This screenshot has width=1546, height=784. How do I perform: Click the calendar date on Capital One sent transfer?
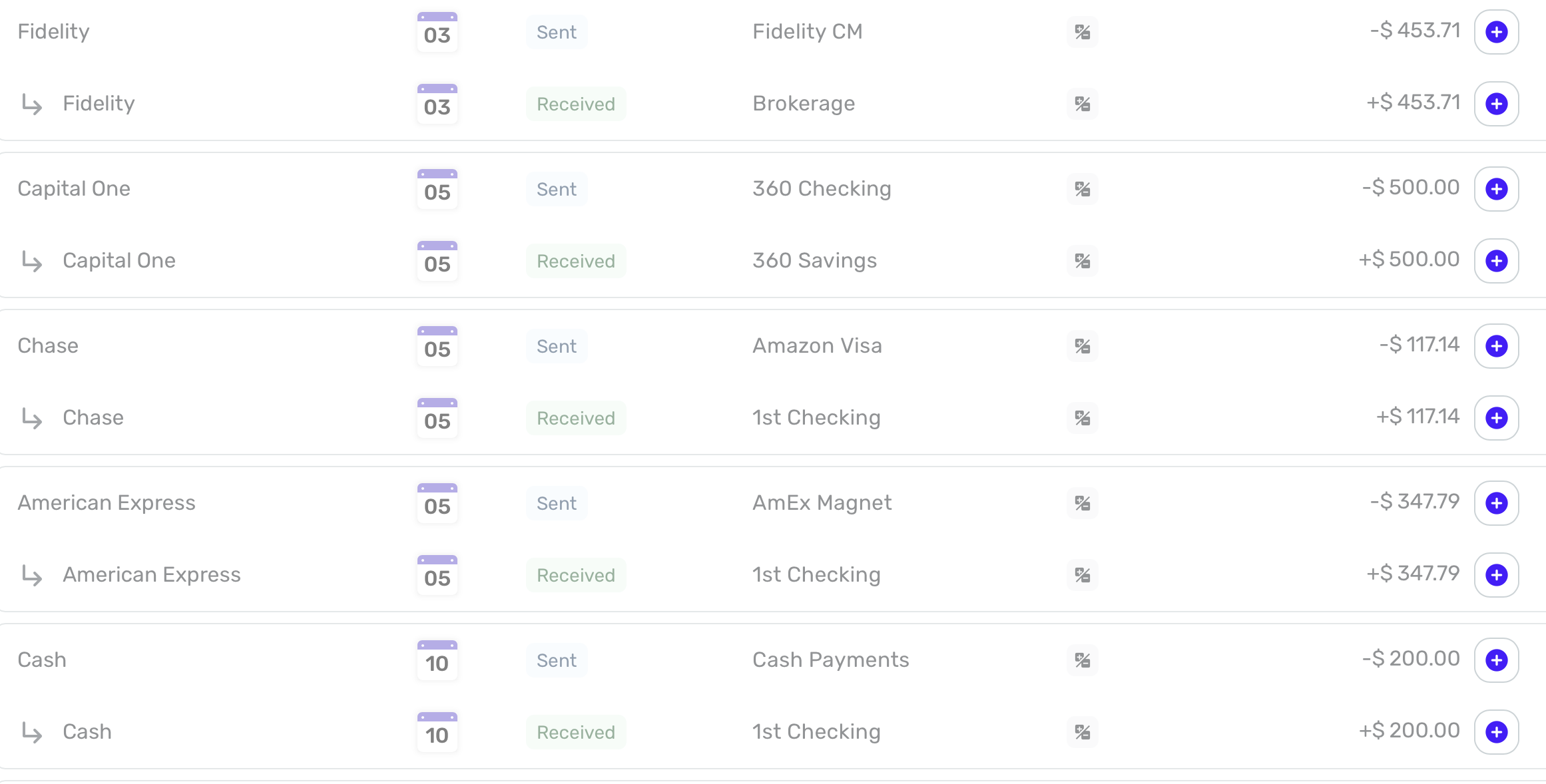pyautogui.click(x=437, y=189)
